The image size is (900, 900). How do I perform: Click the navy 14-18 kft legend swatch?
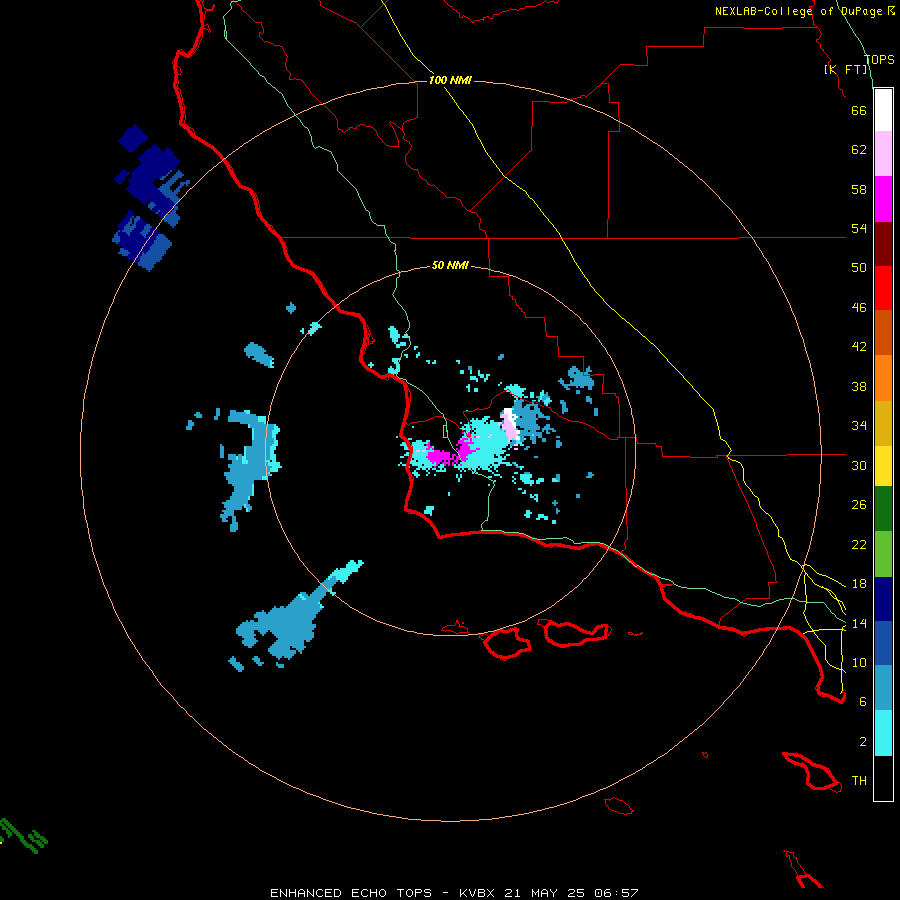[883, 599]
